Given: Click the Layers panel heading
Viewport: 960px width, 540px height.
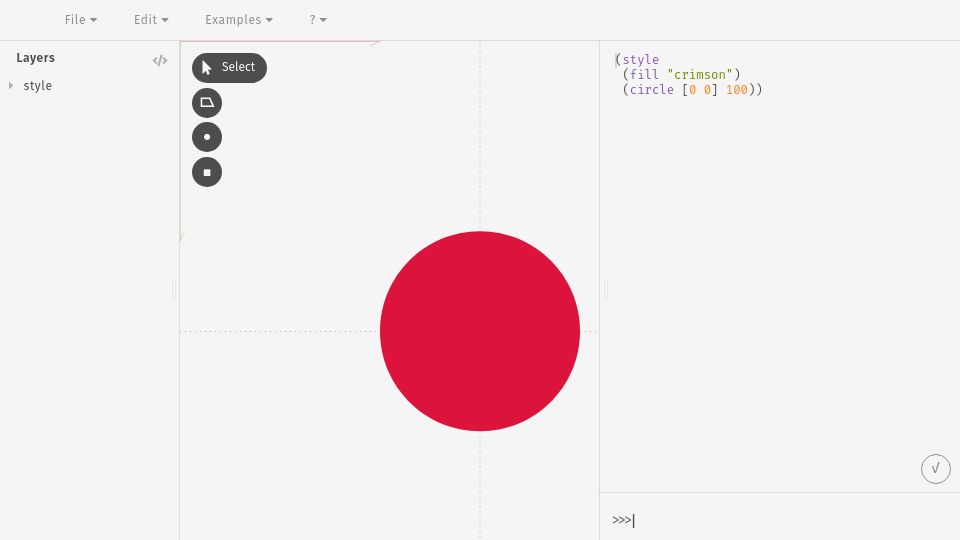Looking at the screenshot, I should point(36,58).
